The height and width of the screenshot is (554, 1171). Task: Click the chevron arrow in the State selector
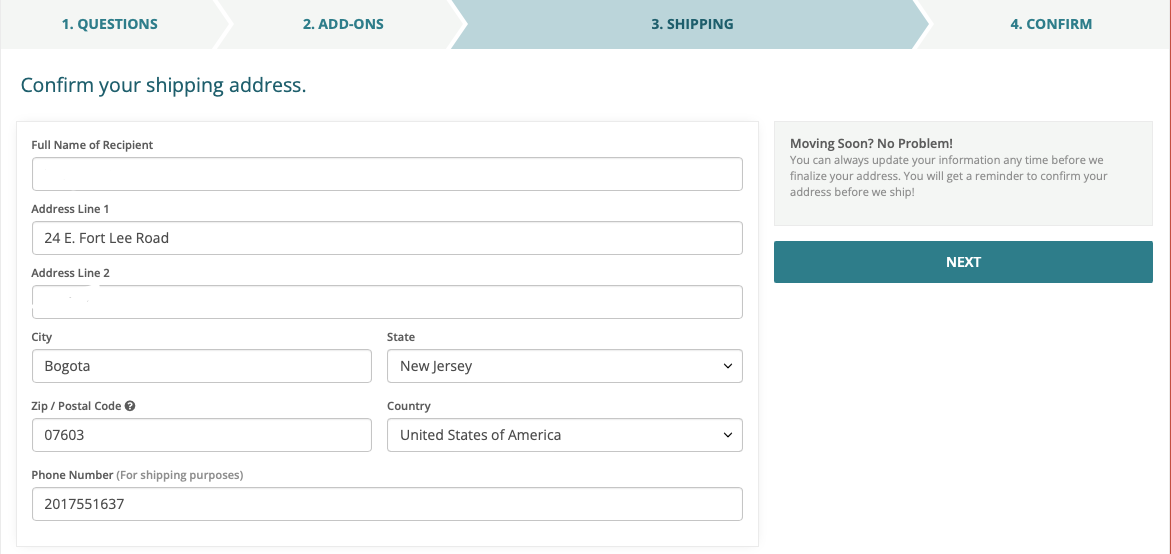(727, 367)
